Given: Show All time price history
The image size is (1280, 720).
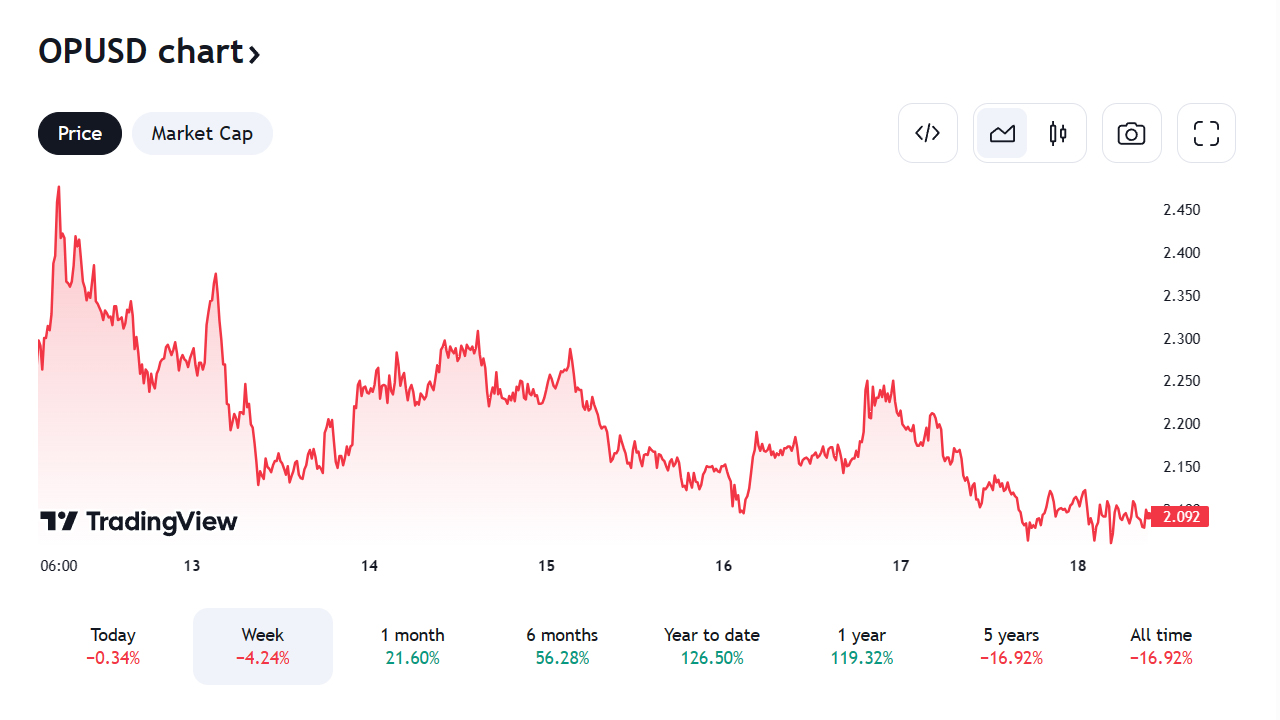Looking at the screenshot, I should (x=1161, y=646).
